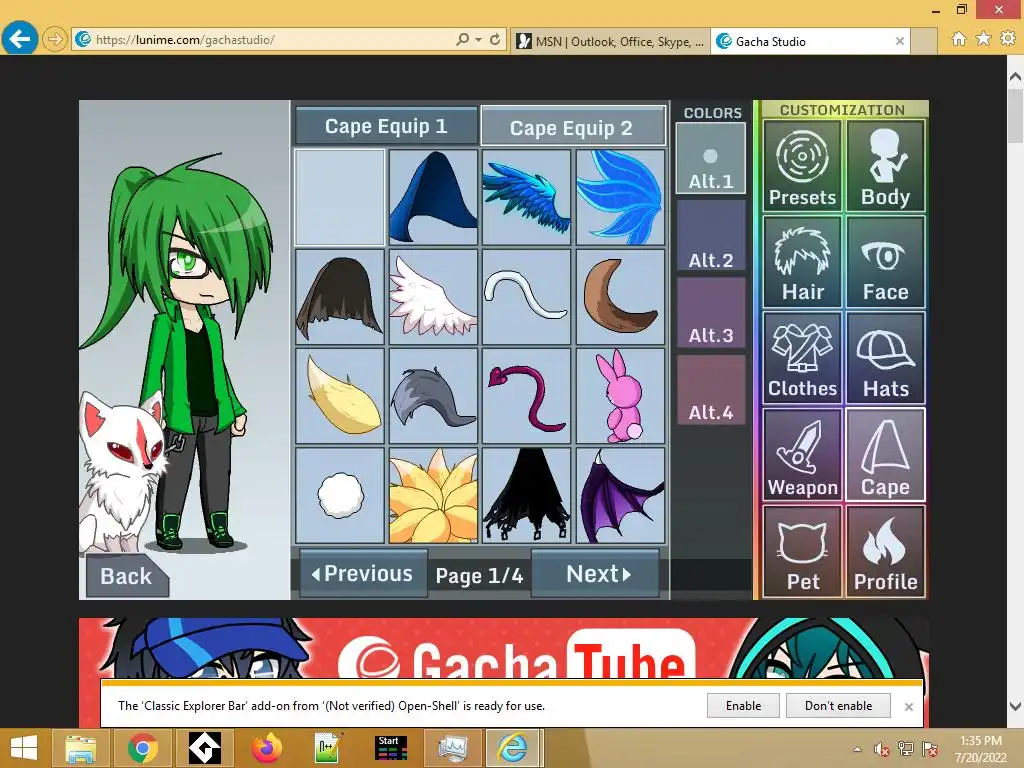The height and width of the screenshot is (768, 1024).
Task: Click the browser forward arrow
Action: (55, 39)
